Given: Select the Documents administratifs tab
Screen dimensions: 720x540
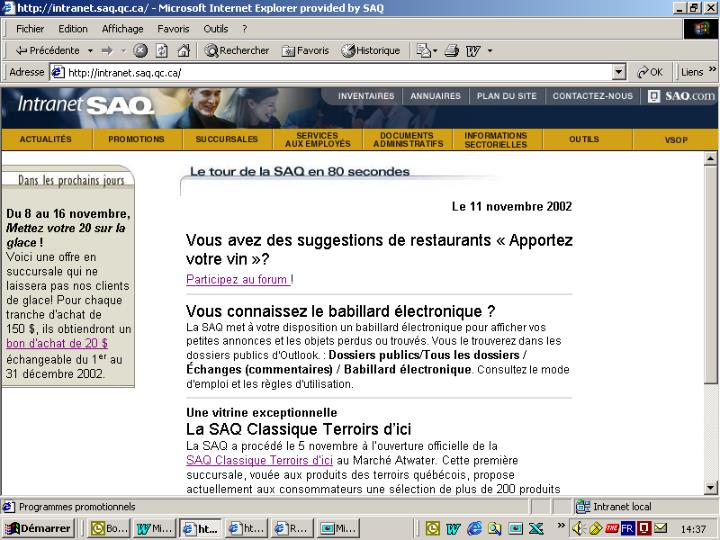Looking at the screenshot, I should [408, 140].
